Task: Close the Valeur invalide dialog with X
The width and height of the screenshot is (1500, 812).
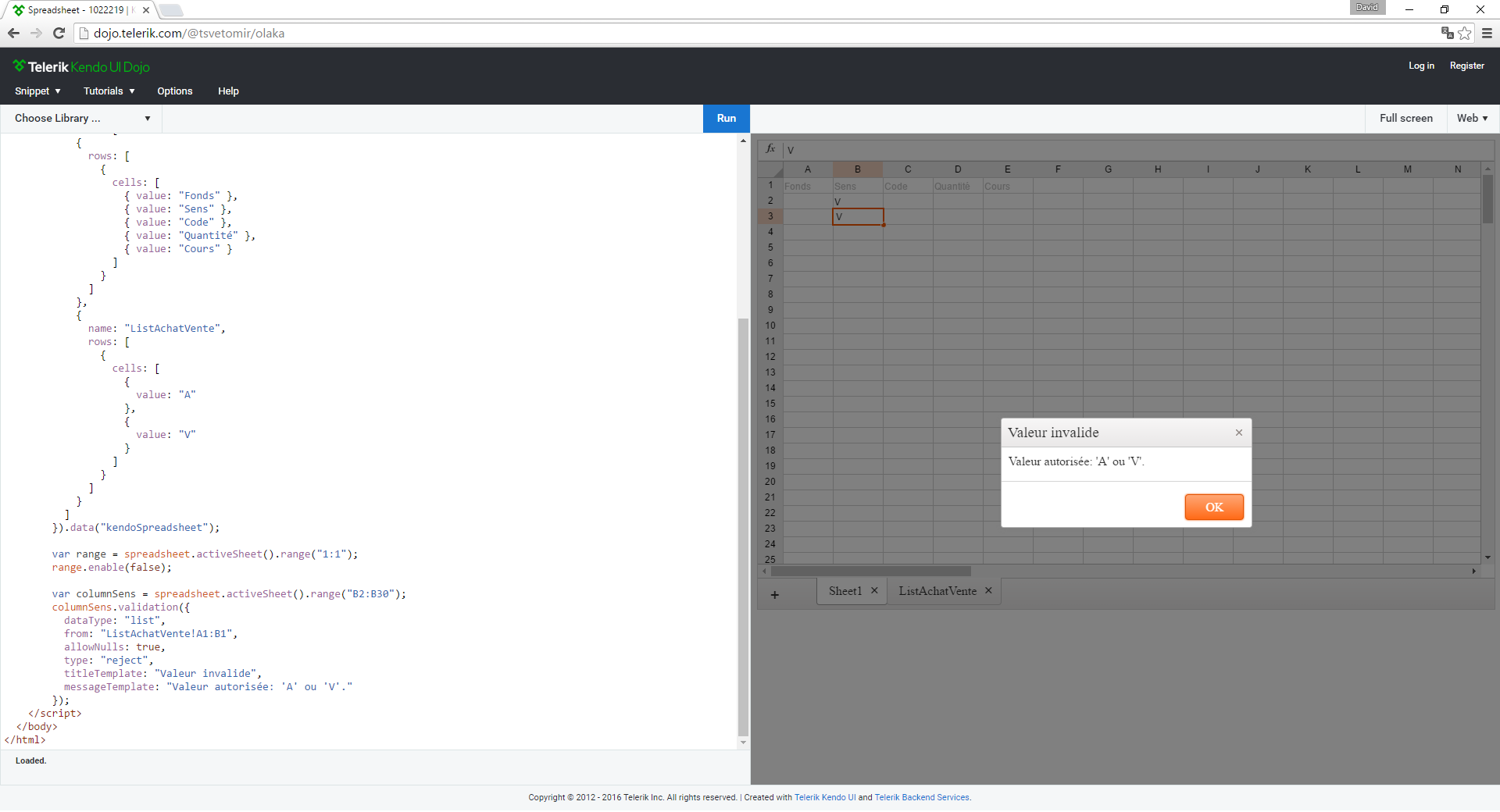Action: click(1238, 433)
